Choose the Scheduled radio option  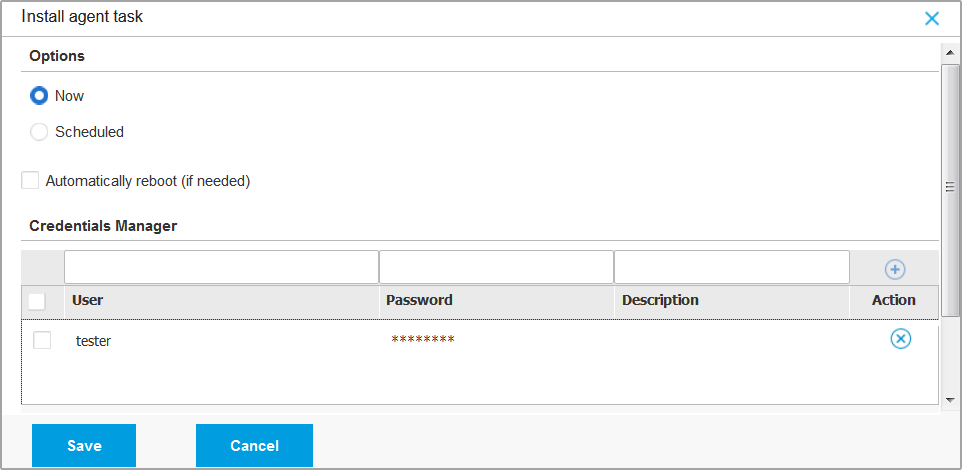pos(40,132)
